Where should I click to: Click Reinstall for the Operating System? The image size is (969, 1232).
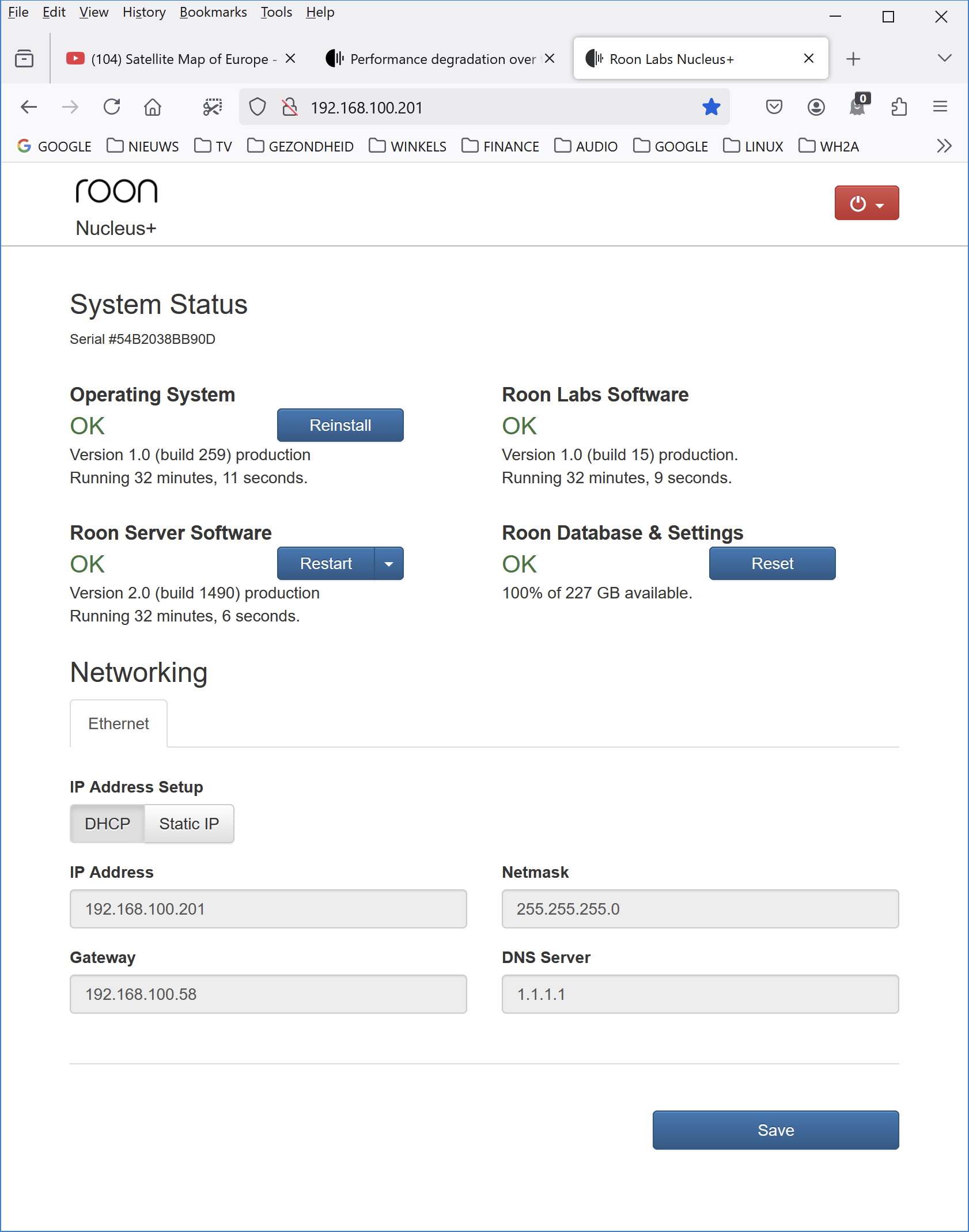pyautogui.click(x=340, y=425)
